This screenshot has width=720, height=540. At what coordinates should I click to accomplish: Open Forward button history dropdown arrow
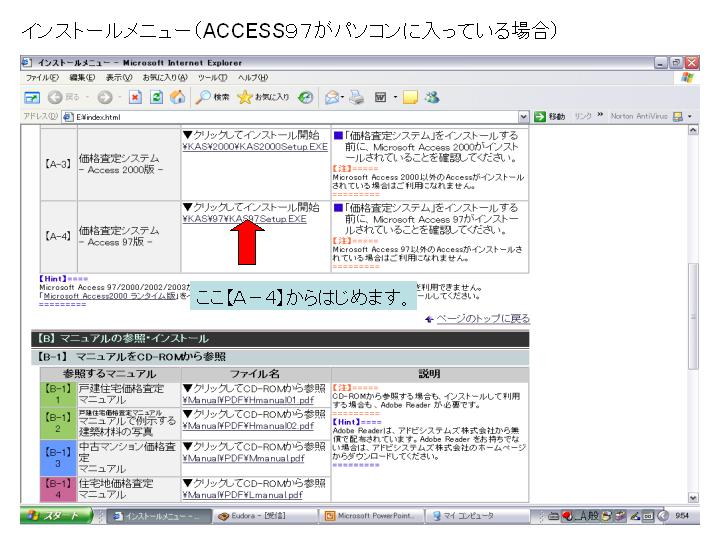pyautogui.click(x=119, y=97)
